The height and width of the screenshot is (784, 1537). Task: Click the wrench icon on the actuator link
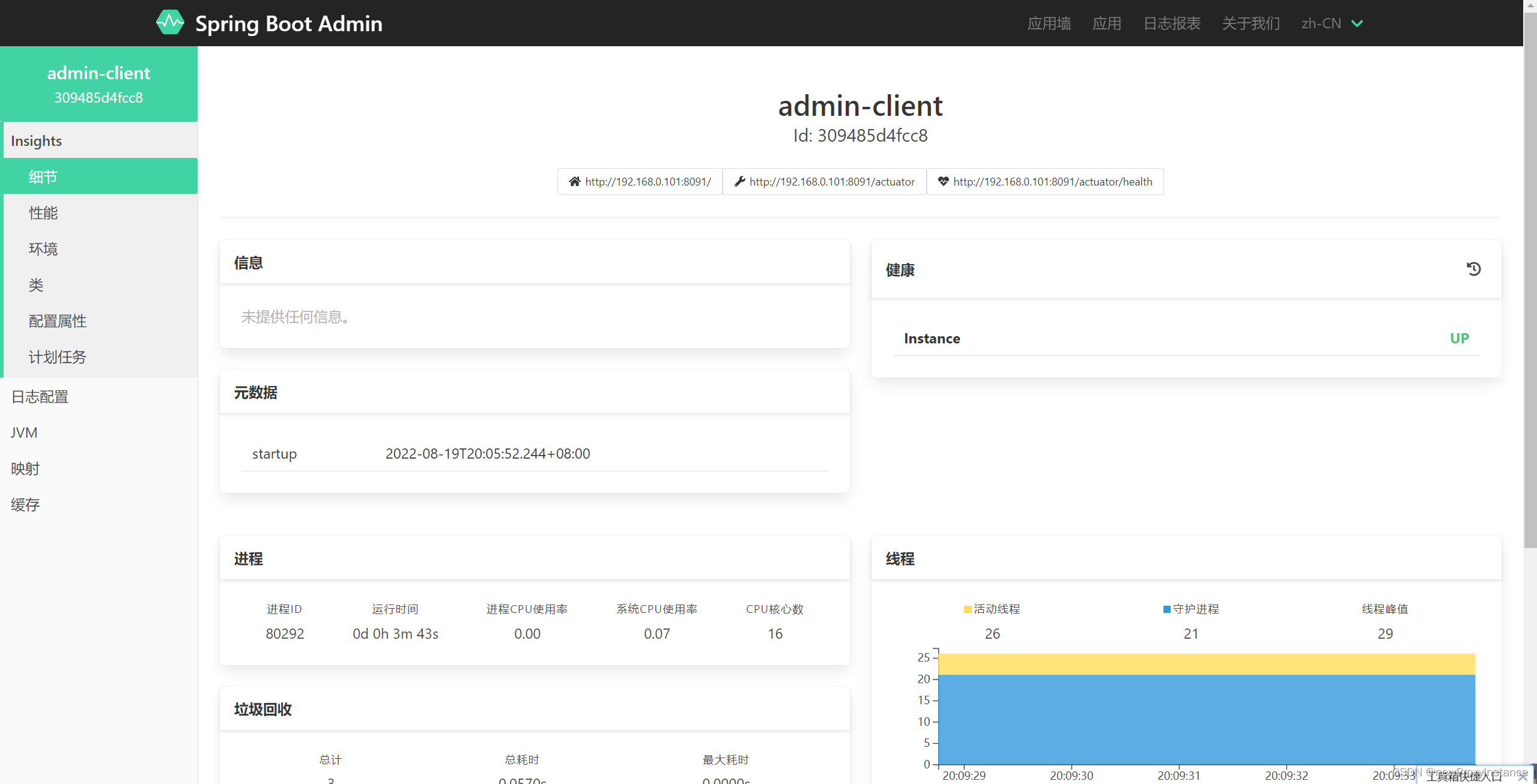[x=739, y=181]
